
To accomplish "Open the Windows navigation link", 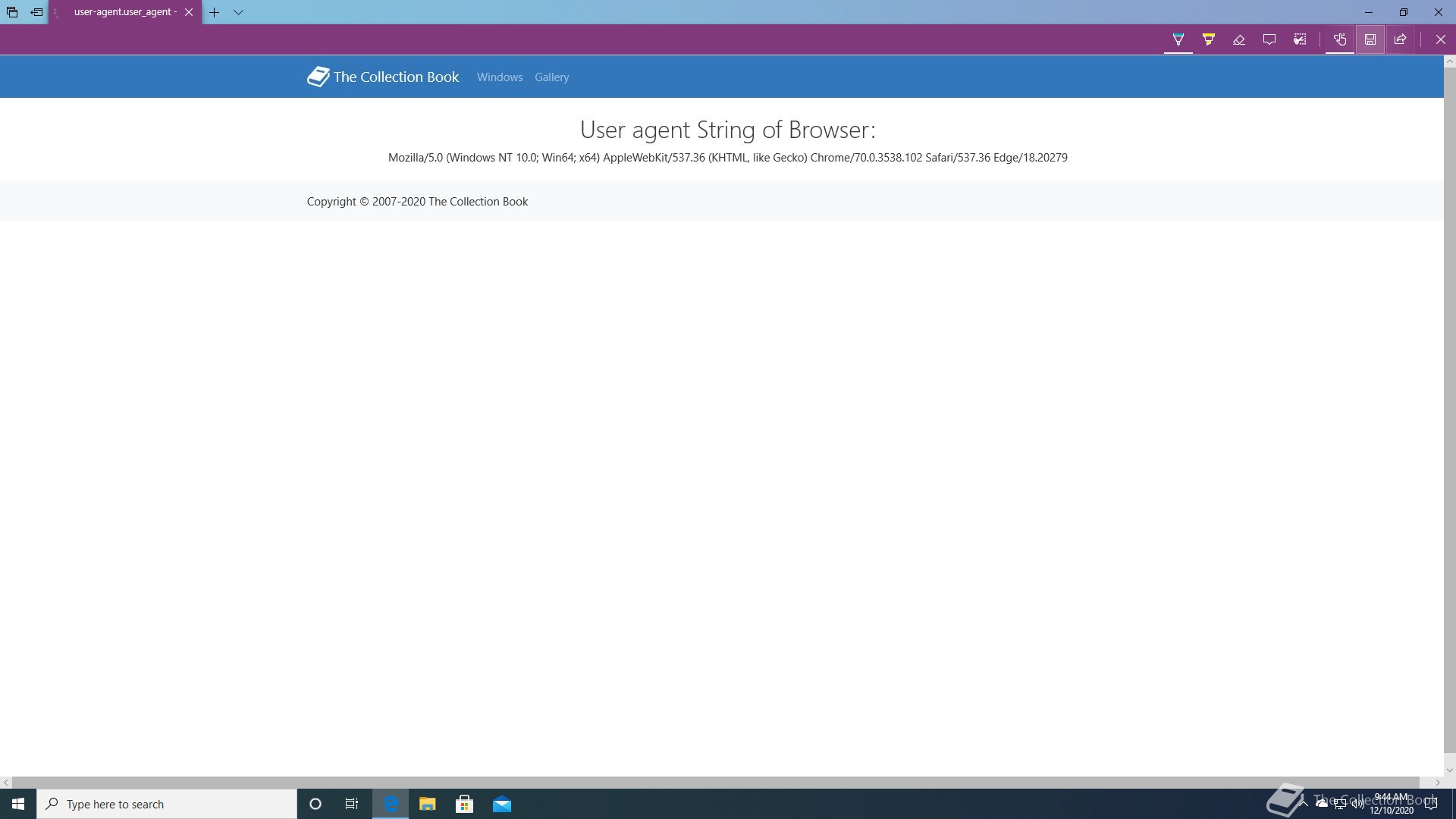I will 499,77.
